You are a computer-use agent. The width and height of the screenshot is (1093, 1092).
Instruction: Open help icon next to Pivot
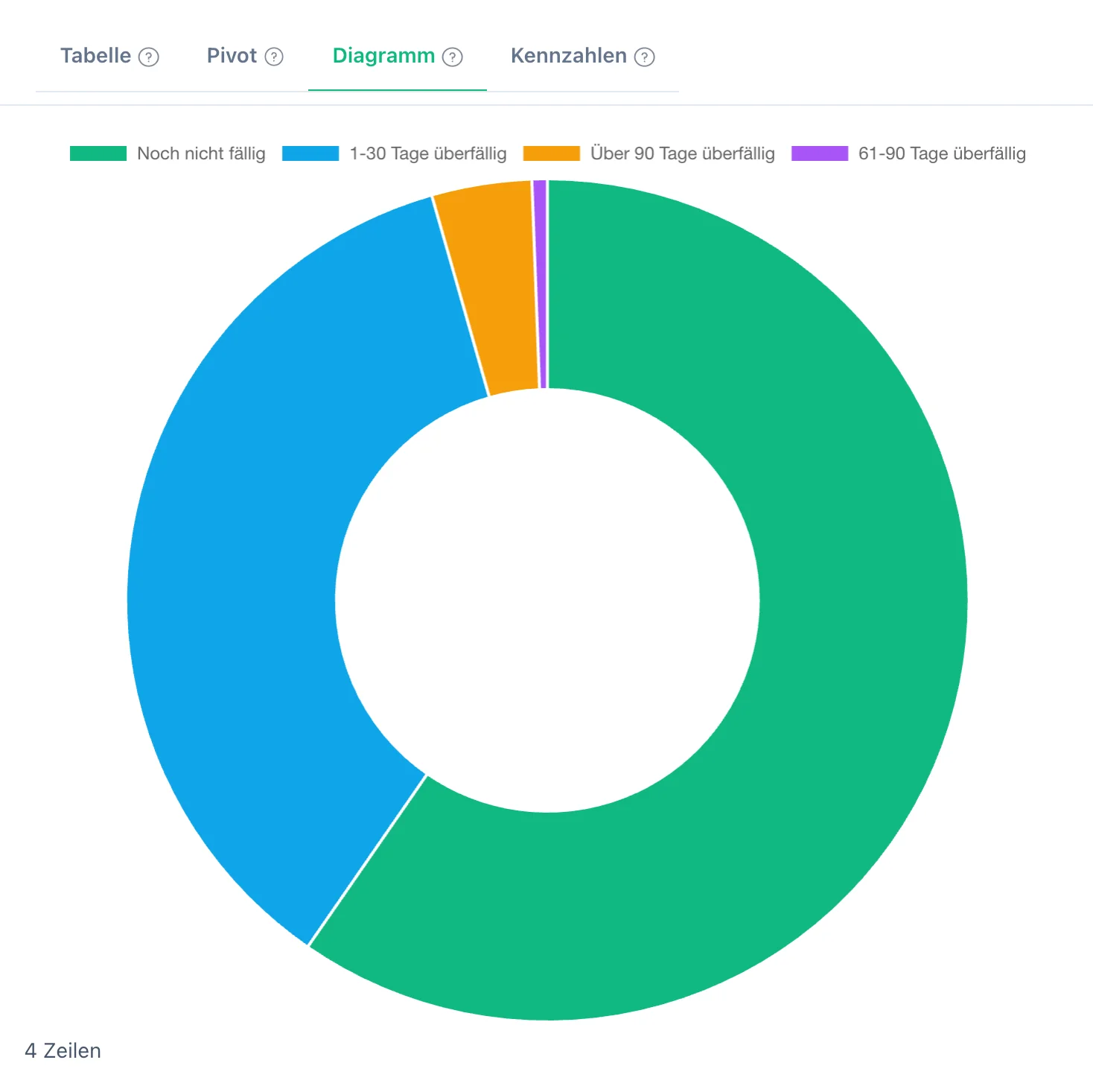(x=274, y=57)
